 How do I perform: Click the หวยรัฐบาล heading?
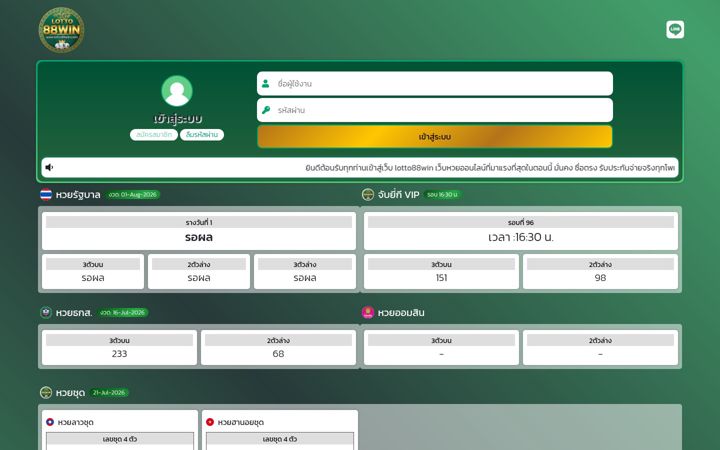pos(78,195)
